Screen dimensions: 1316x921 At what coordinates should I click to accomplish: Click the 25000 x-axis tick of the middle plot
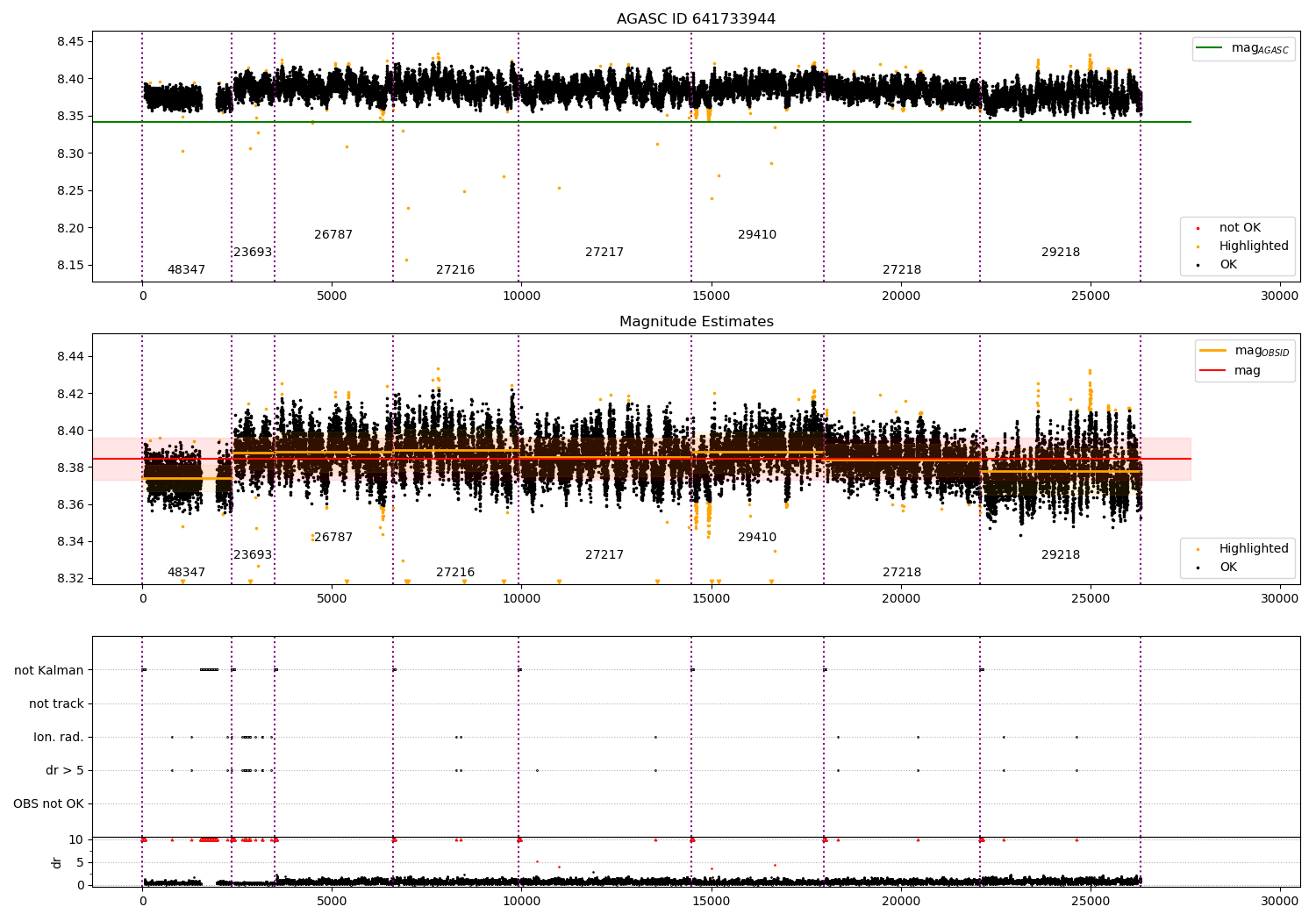pyautogui.click(x=1091, y=599)
